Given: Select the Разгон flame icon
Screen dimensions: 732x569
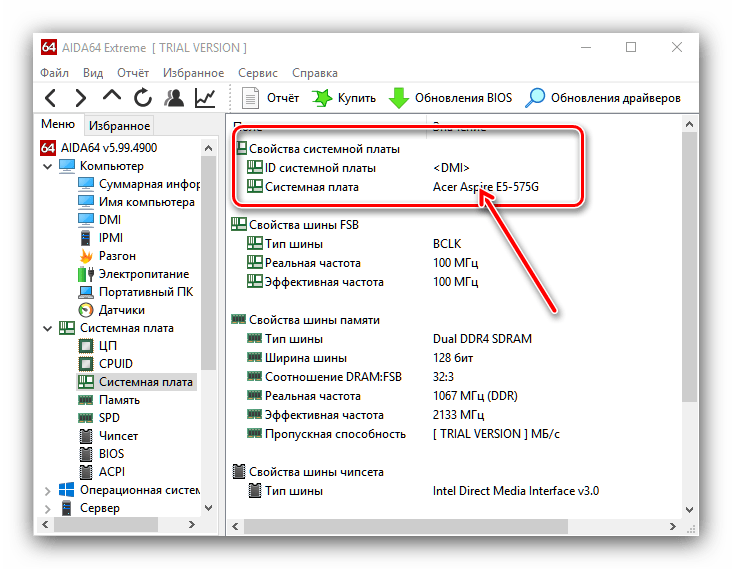Looking at the screenshot, I should 86,256.
